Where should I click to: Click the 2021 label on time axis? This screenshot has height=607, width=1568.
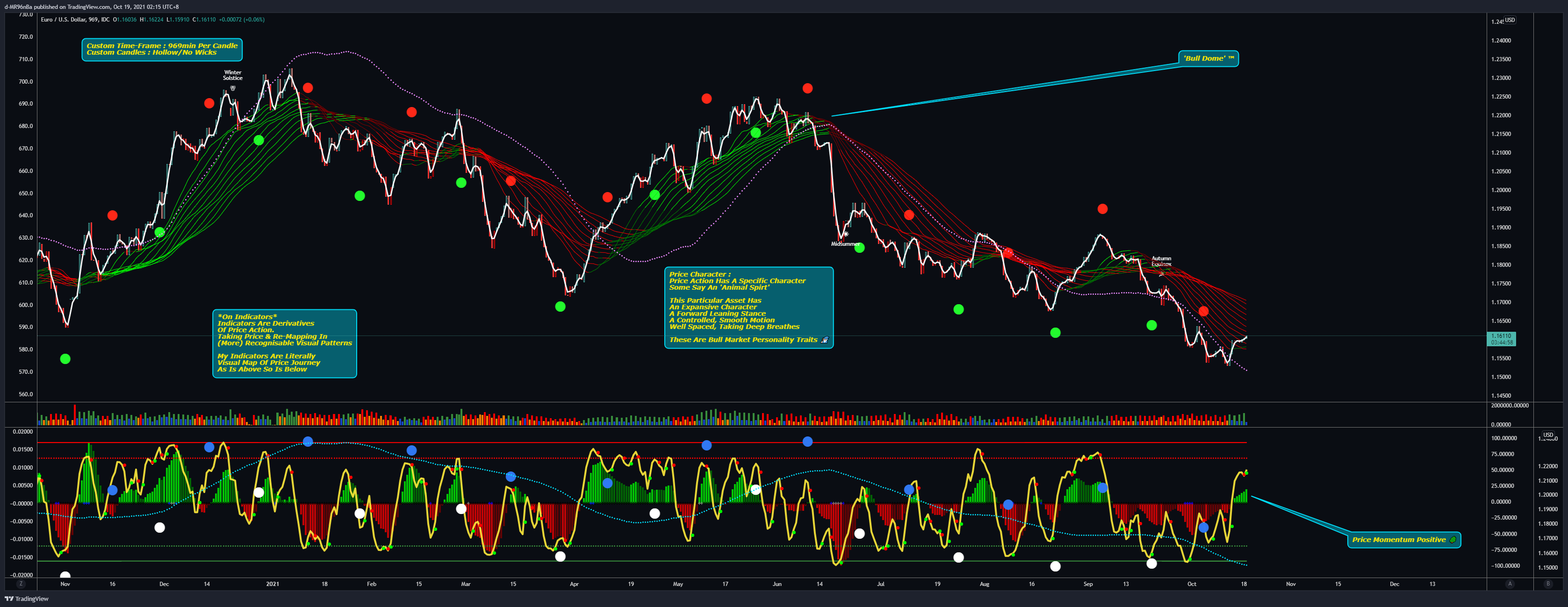pyautogui.click(x=272, y=584)
